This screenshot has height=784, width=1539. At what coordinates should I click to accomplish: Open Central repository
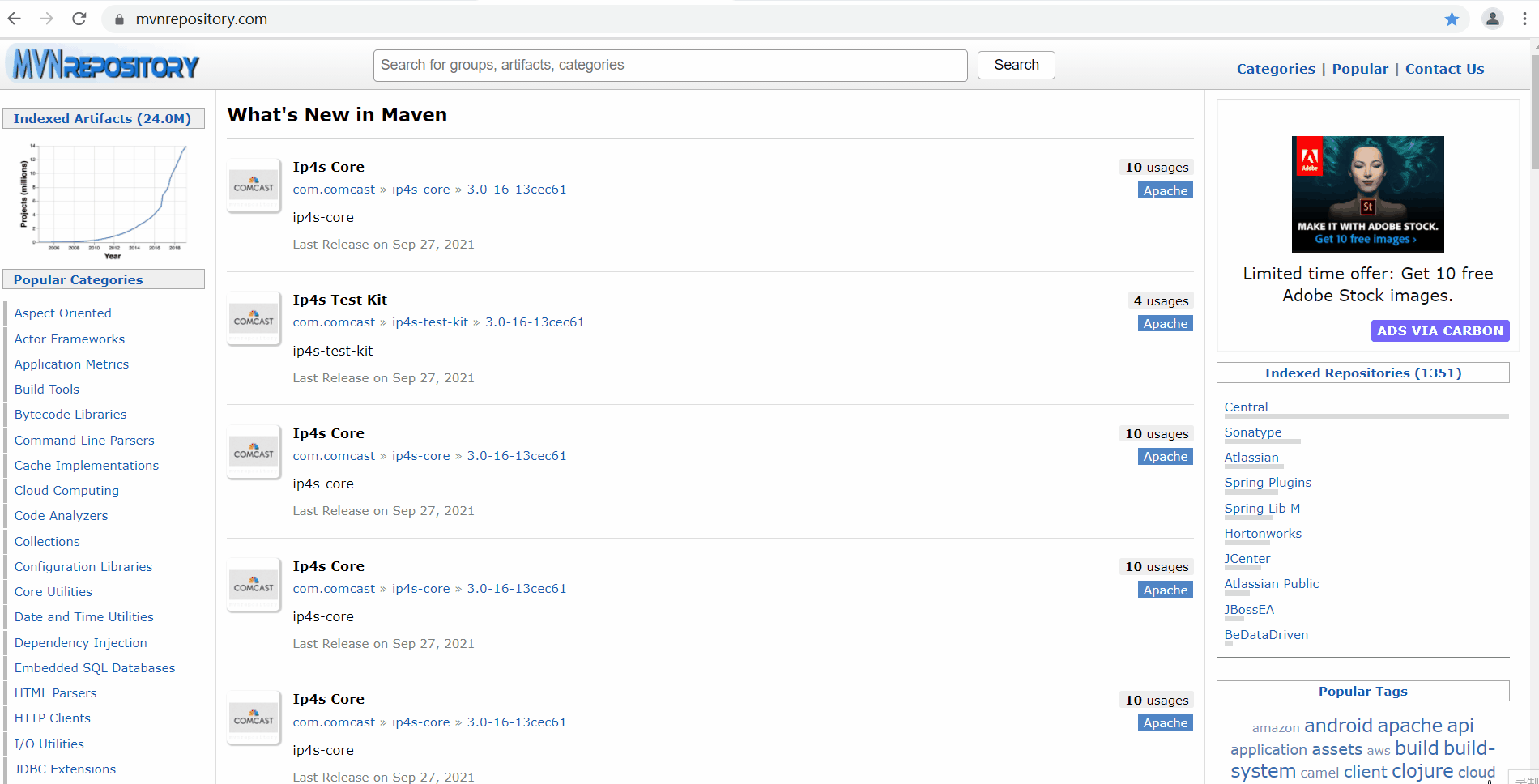pos(1246,407)
